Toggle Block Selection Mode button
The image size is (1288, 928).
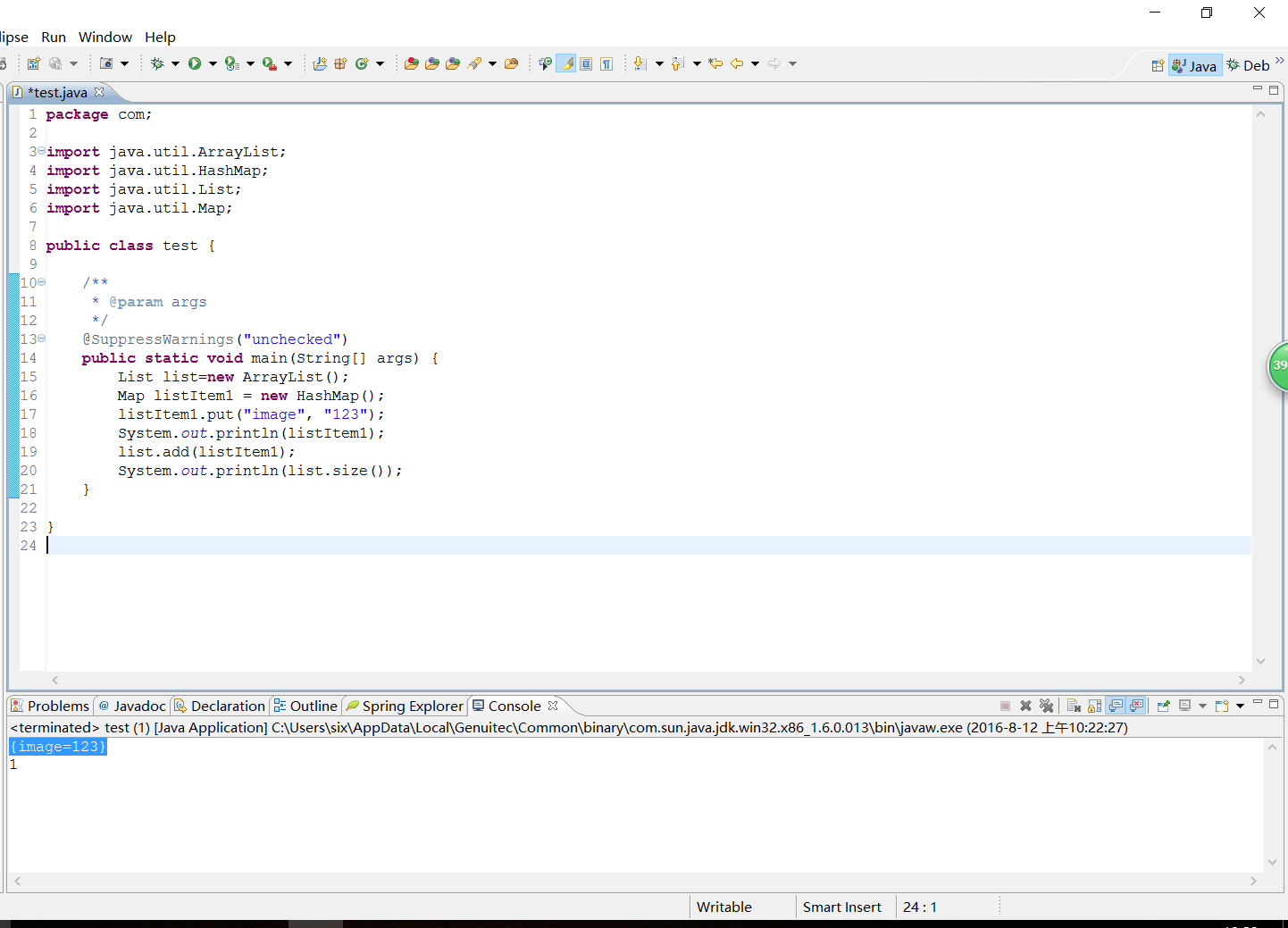[586, 63]
